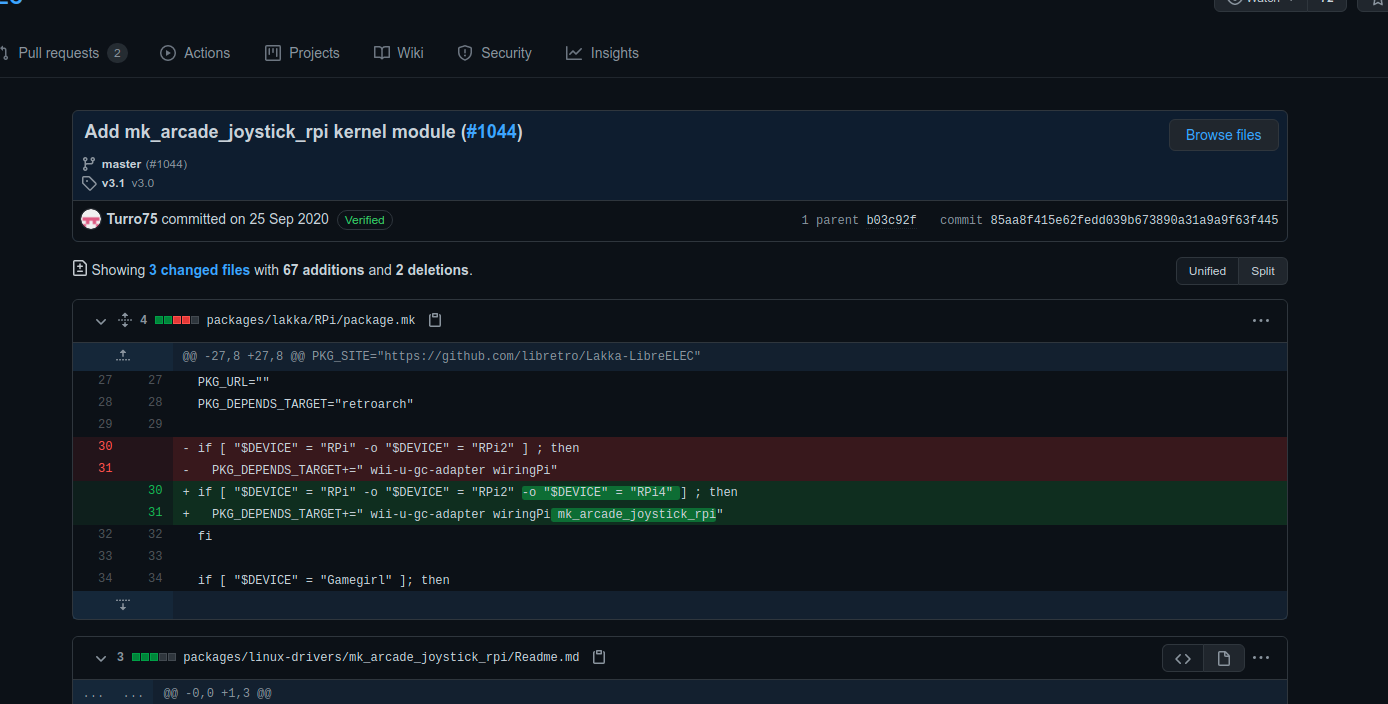Open the kebab menu on the package.mk diff
The height and width of the screenshot is (704, 1388).
[x=1260, y=320]
